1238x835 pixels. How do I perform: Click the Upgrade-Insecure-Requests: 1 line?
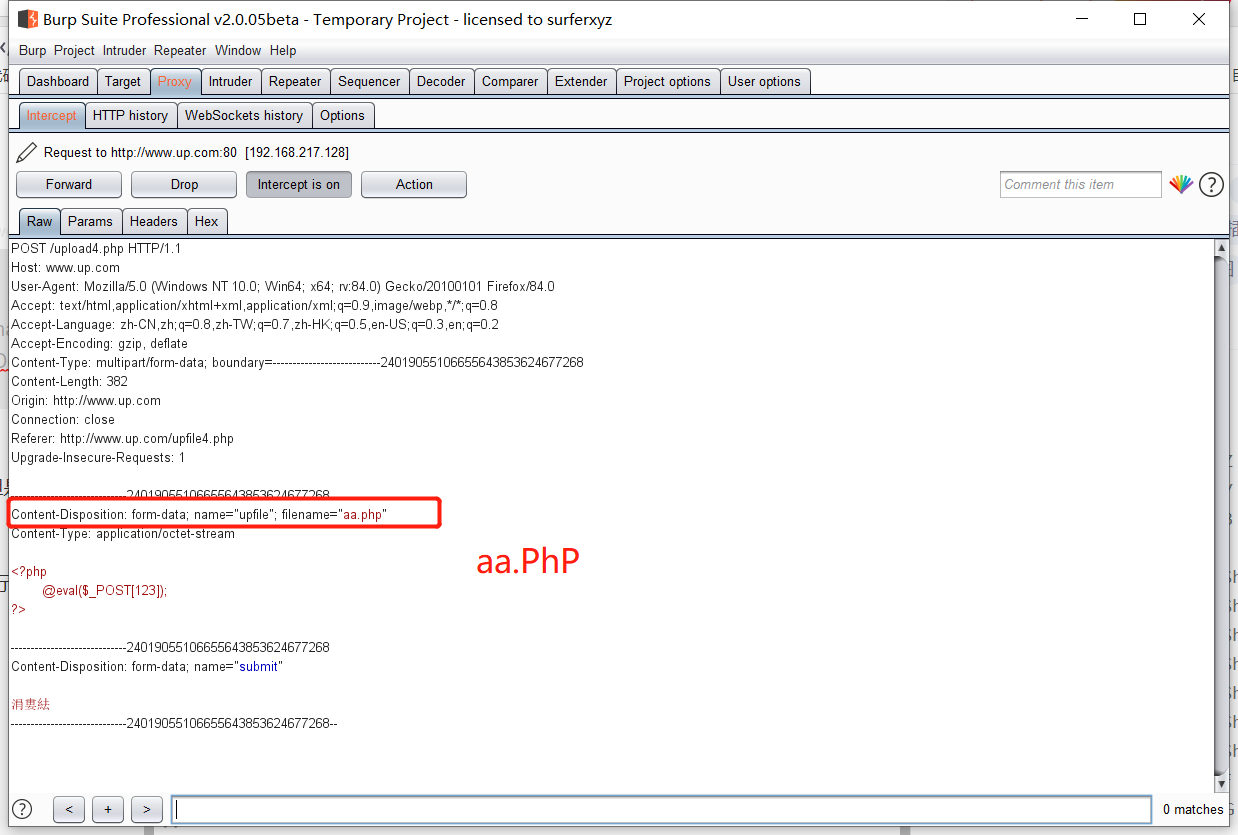pos(98,457)
